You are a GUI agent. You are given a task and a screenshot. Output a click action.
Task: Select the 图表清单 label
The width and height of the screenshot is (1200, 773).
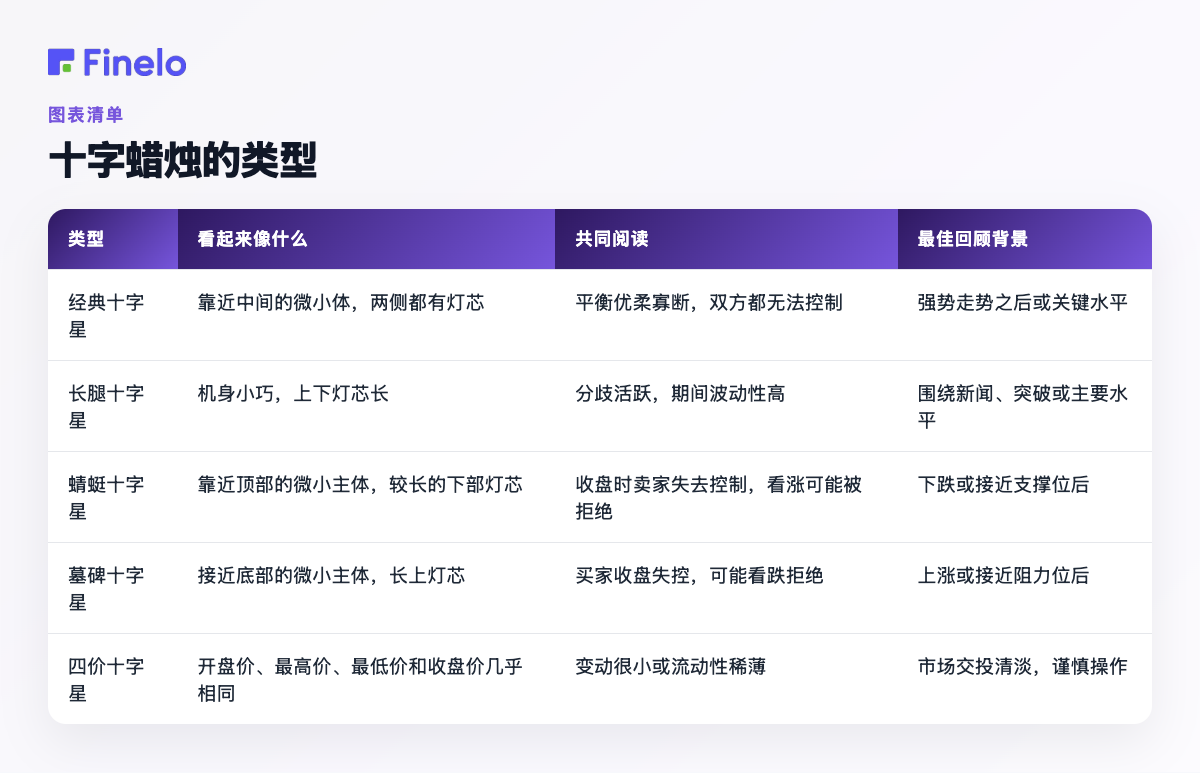point(85,115)
